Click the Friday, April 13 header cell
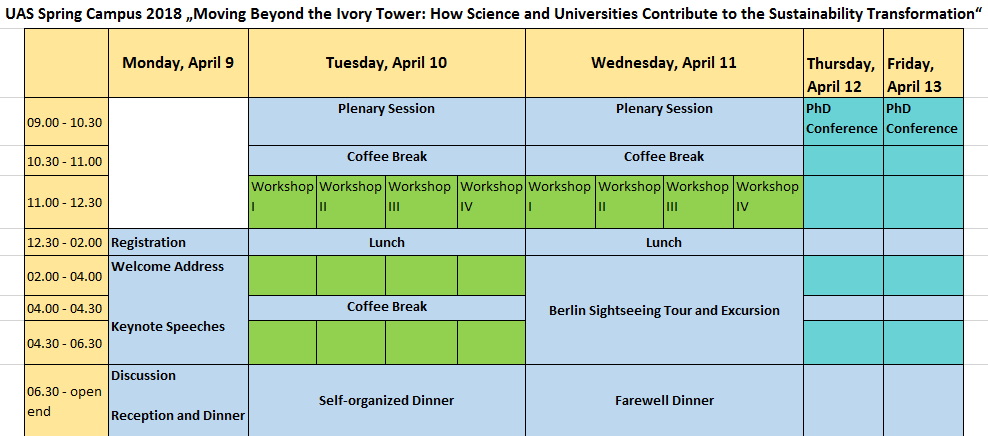The width and height of the screenshot is (988, 436). click(922, 74)
